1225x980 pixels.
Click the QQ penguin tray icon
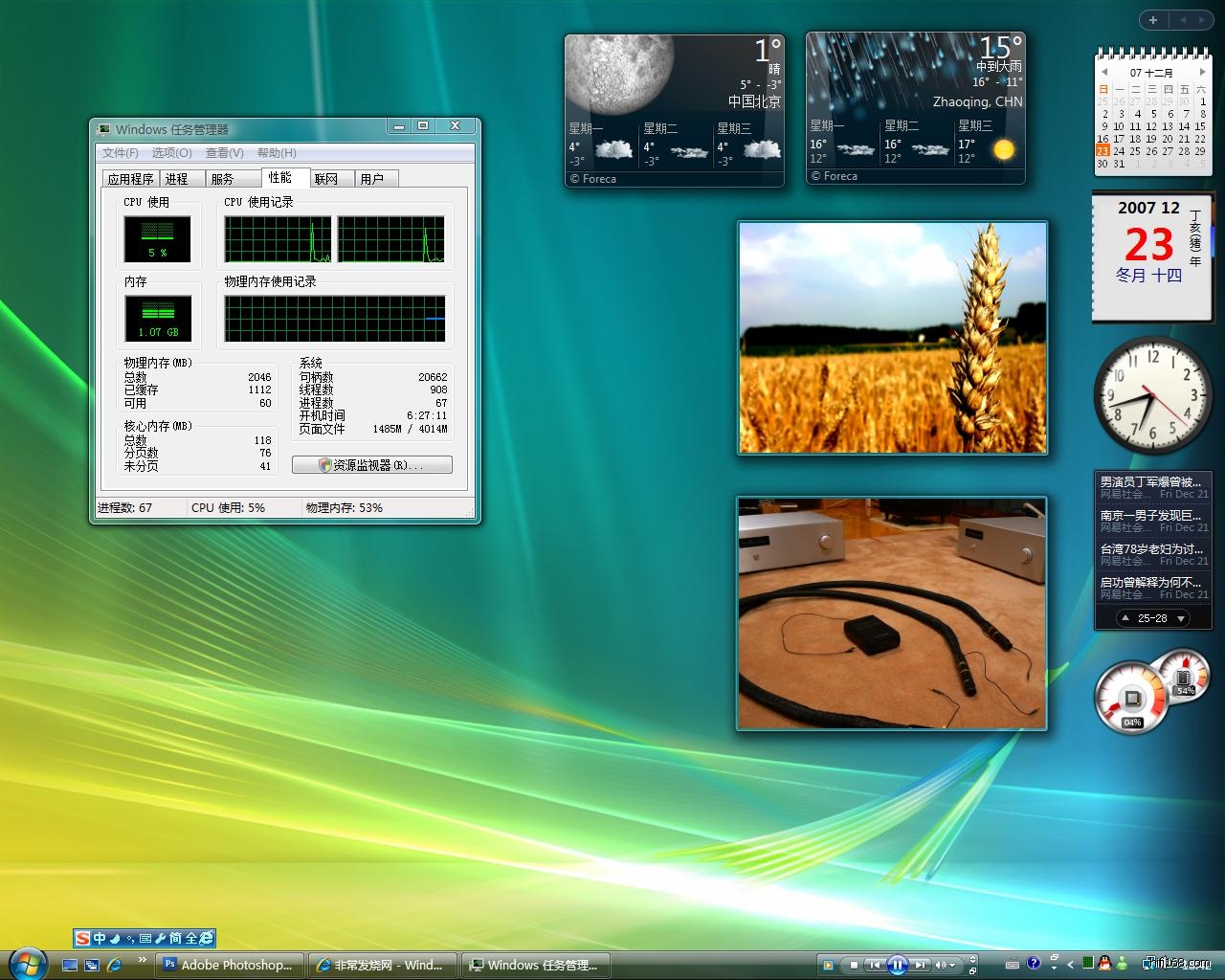[x=1104, y=964]
